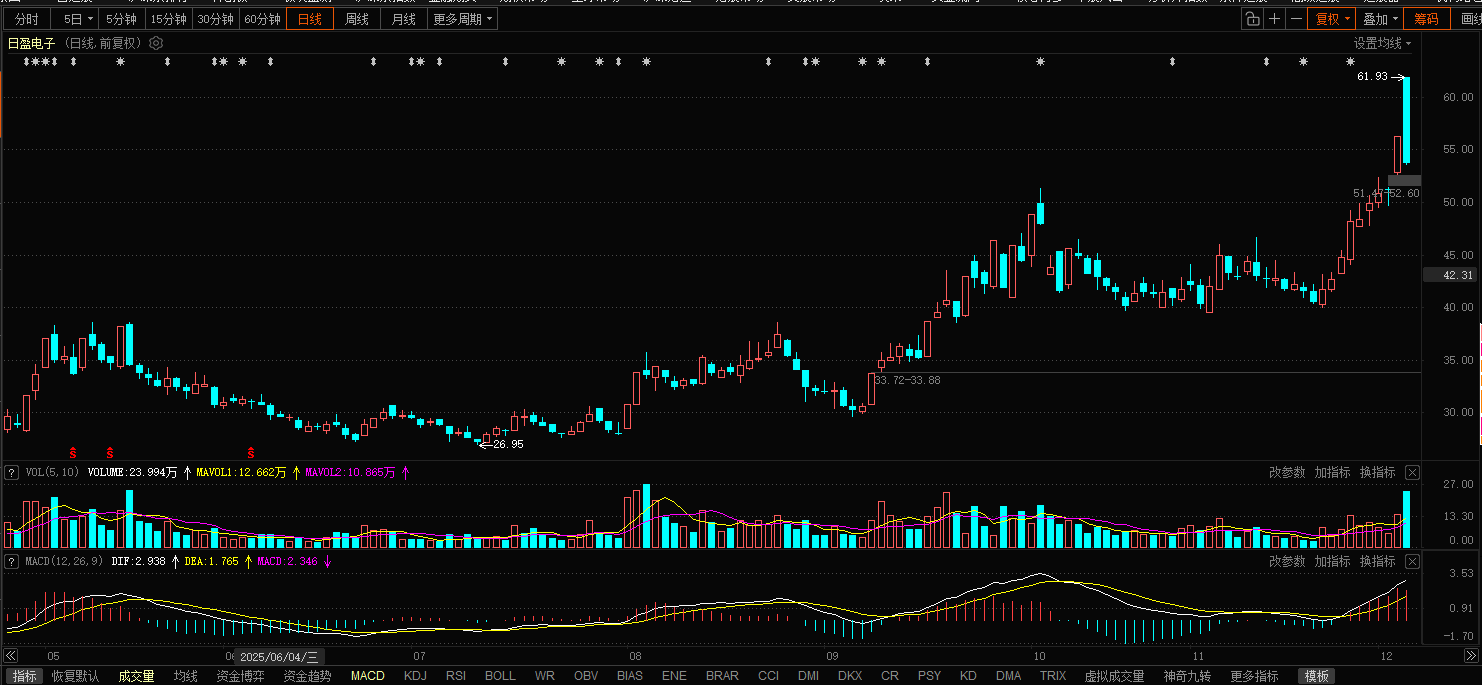
Task: Select the 资金趋势 indicator
Action: click(x=307, y=677)
